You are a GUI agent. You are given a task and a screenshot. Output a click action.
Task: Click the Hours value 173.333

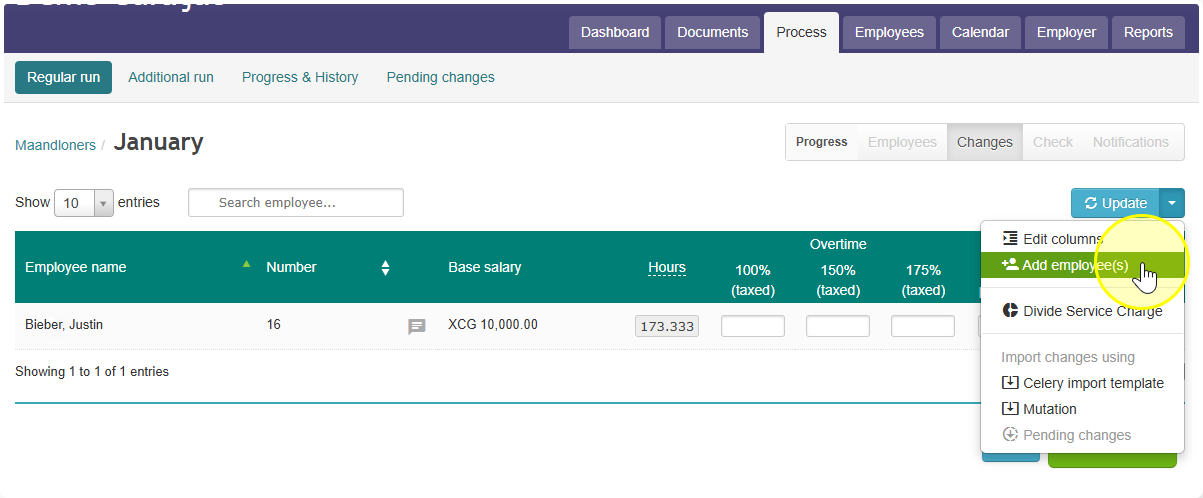coord(667,326)
